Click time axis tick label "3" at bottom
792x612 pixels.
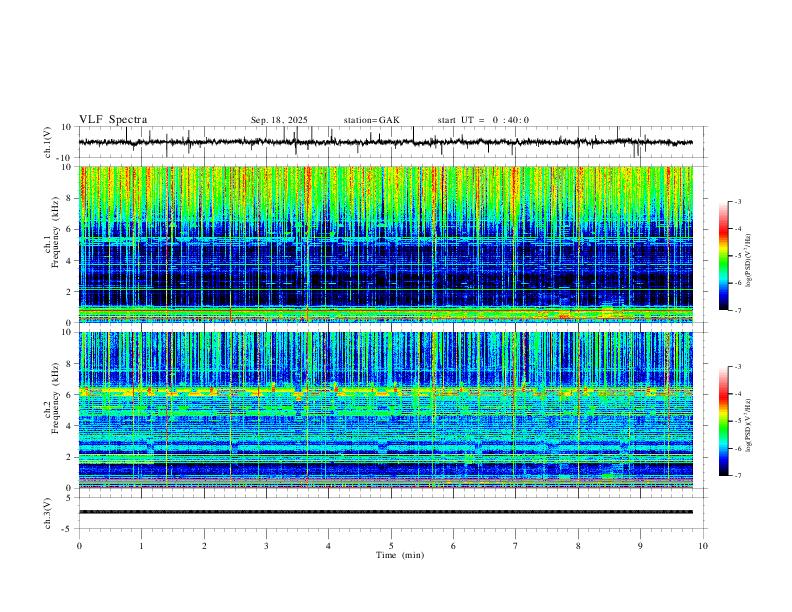(x=266, y=546)
